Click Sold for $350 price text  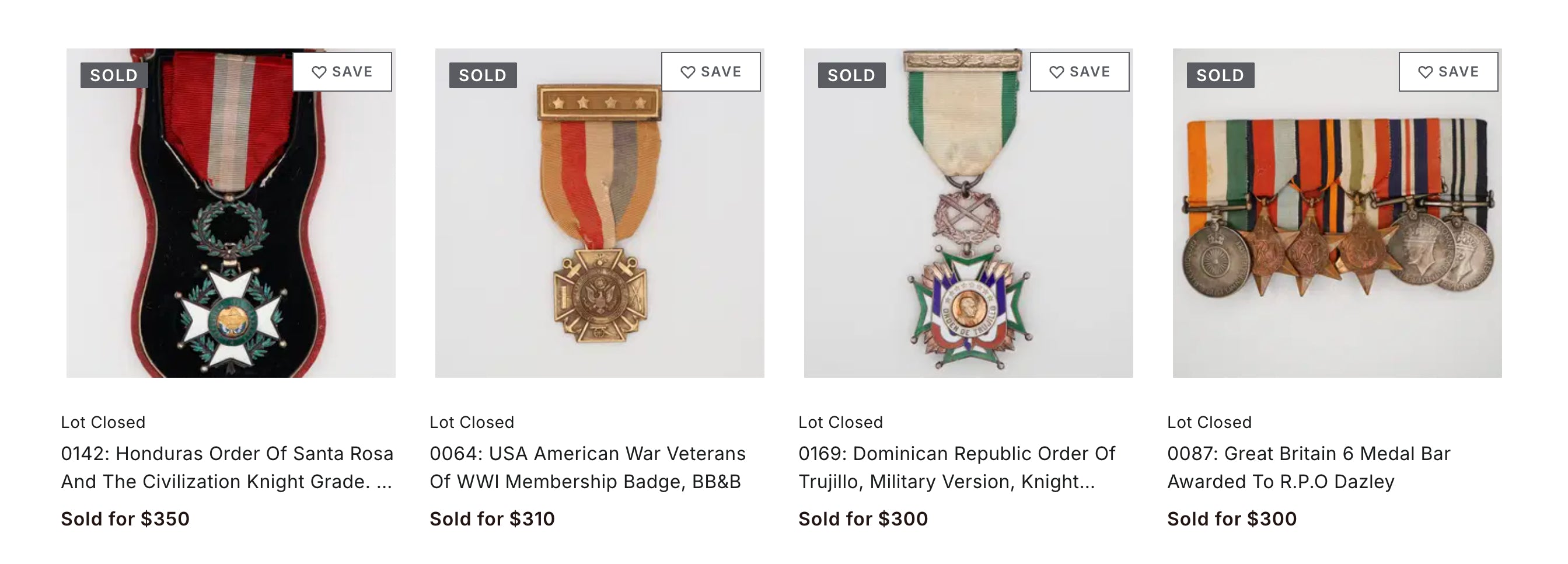(125, 519)
